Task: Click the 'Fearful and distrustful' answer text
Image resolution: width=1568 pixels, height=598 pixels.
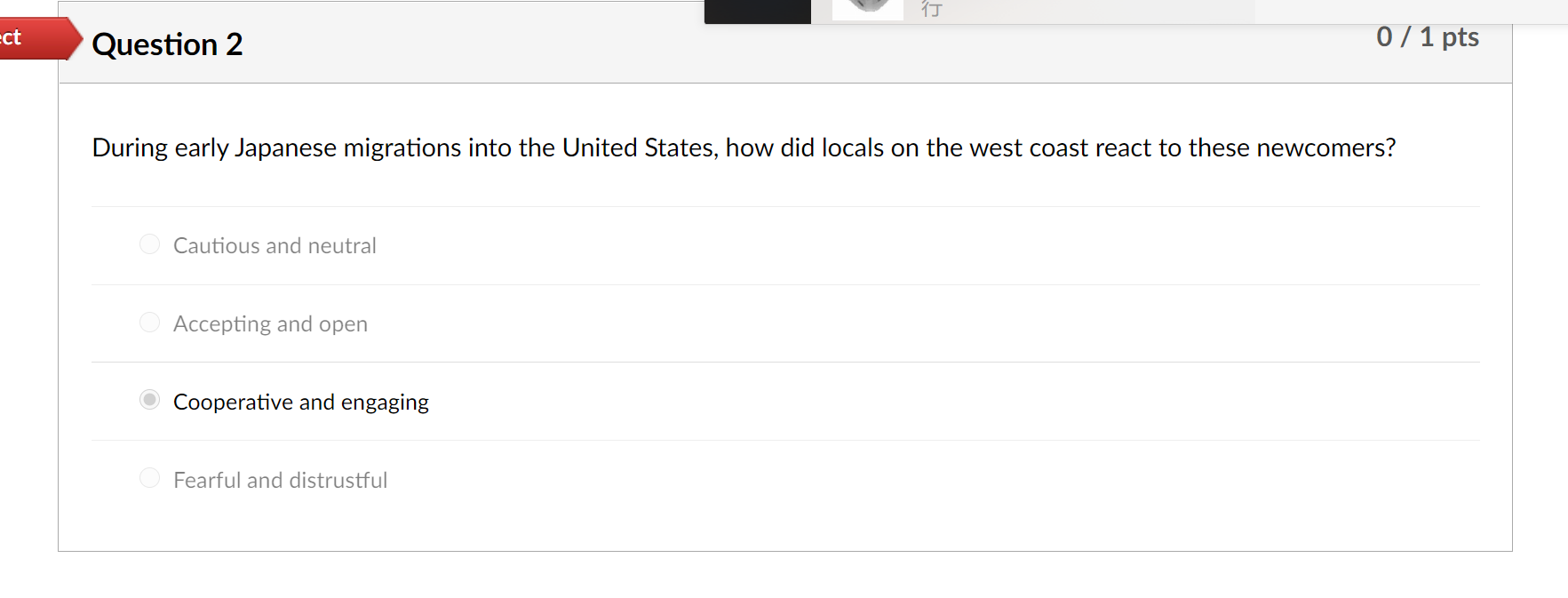Action: (x=280, y=480)
